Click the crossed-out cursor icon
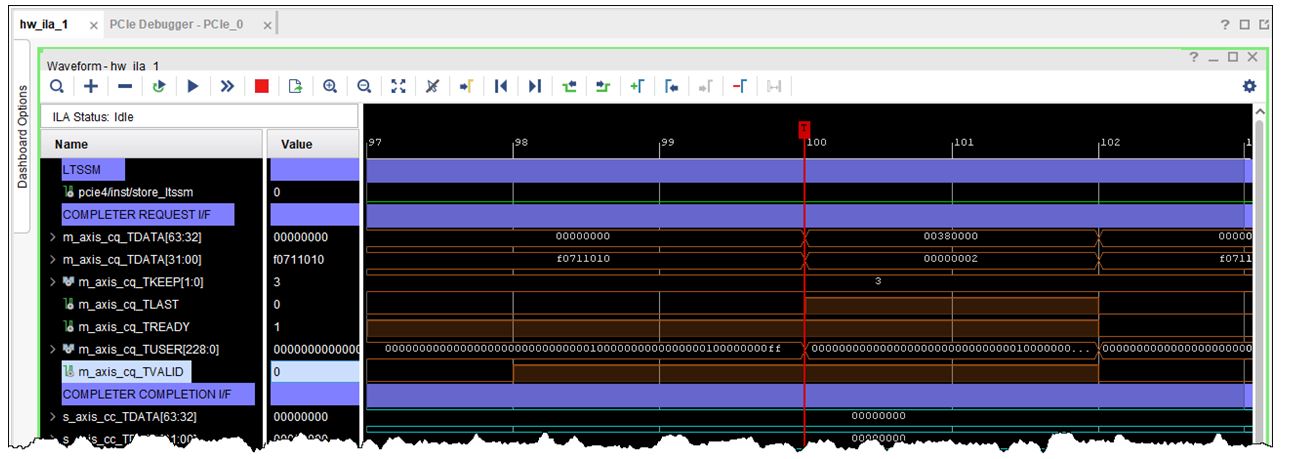This screenshot has height=459, width=1291. click(x=432, y=86)
